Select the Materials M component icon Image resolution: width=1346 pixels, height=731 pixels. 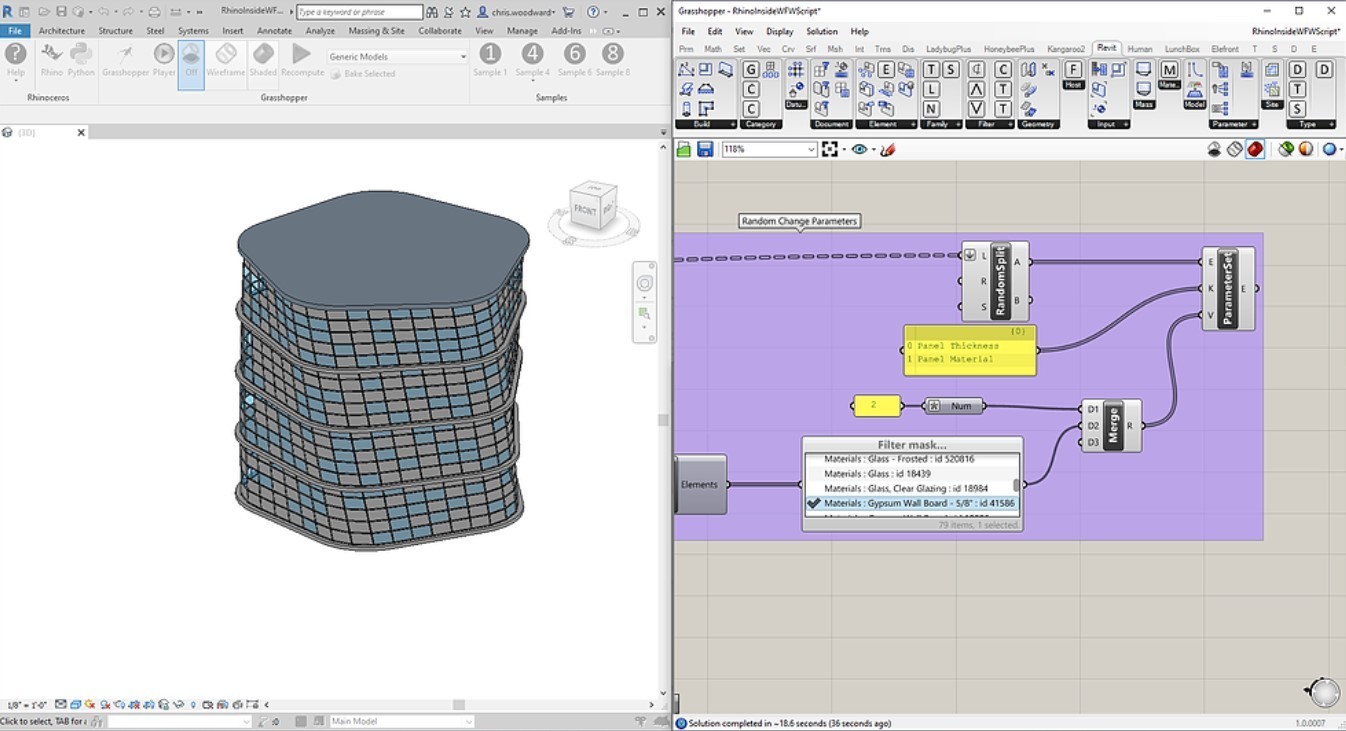[x=1169, y=69]
